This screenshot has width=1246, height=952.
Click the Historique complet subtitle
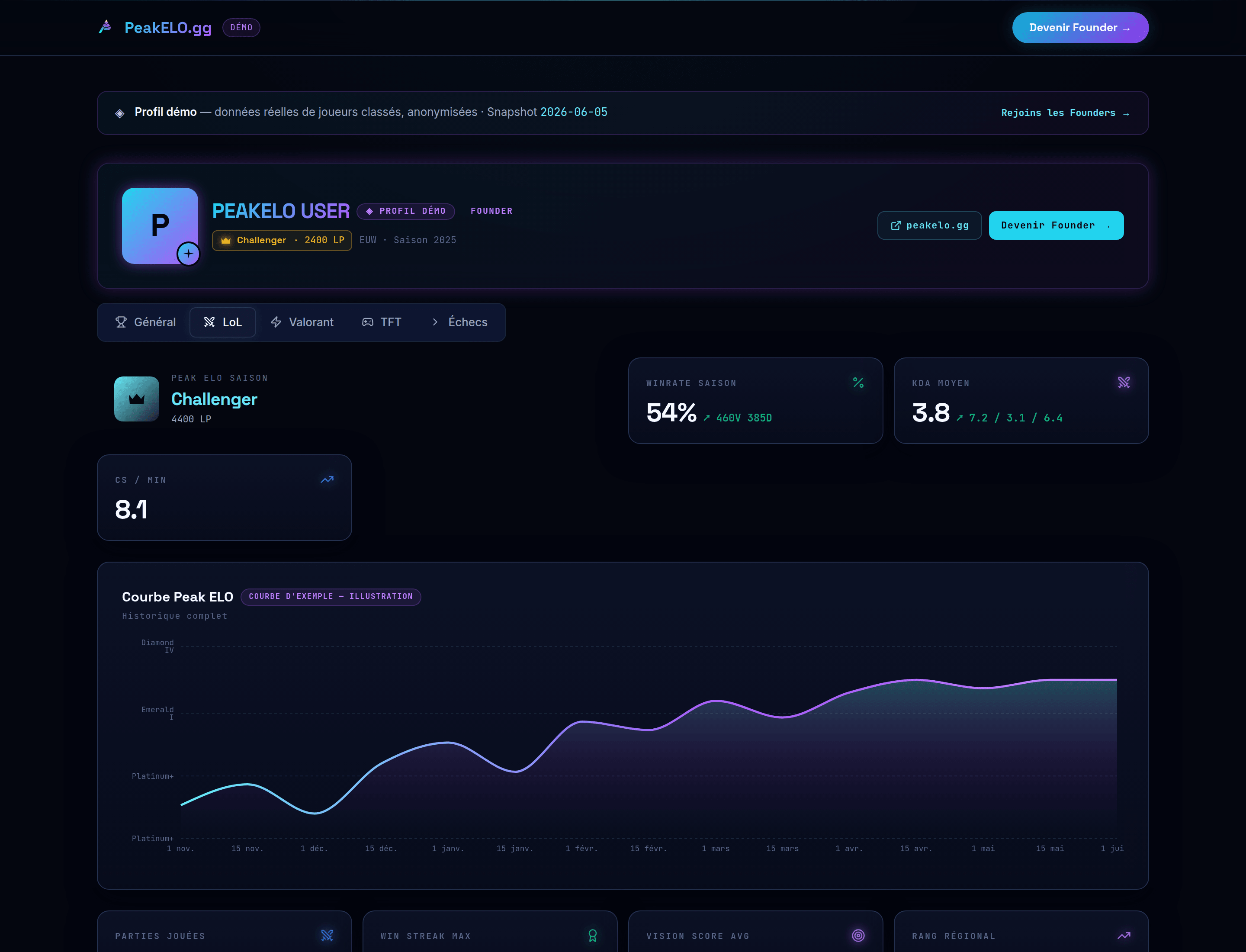pyautogui.click(x=174, y=617)
